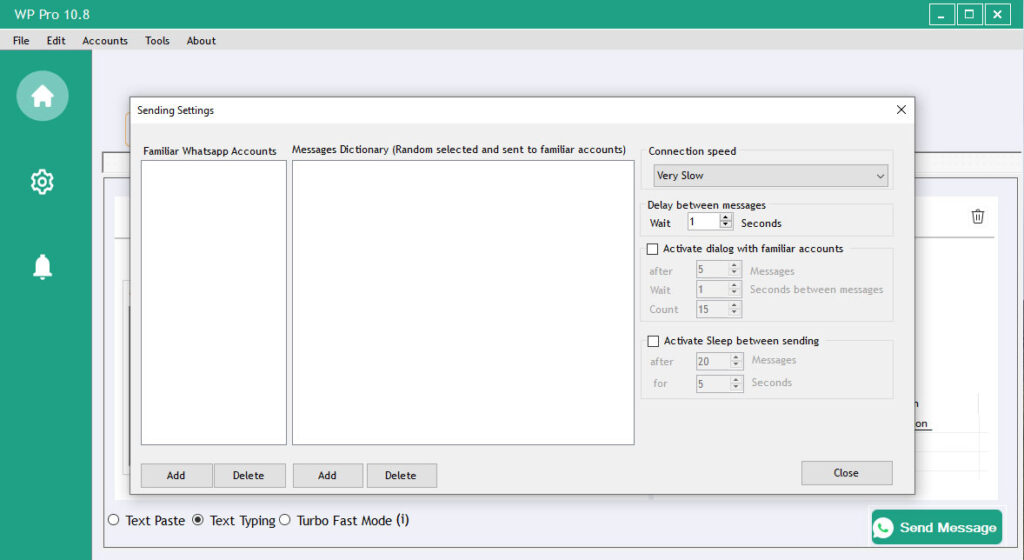Open the Tools menu
This screenshot has width=1024, height=560.
157,41
